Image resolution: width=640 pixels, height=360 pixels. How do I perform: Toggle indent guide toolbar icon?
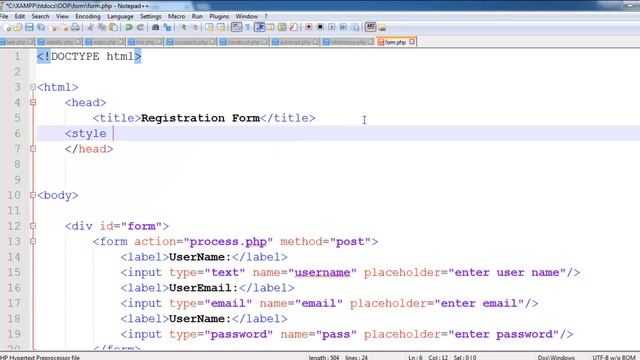pos(260,27)
